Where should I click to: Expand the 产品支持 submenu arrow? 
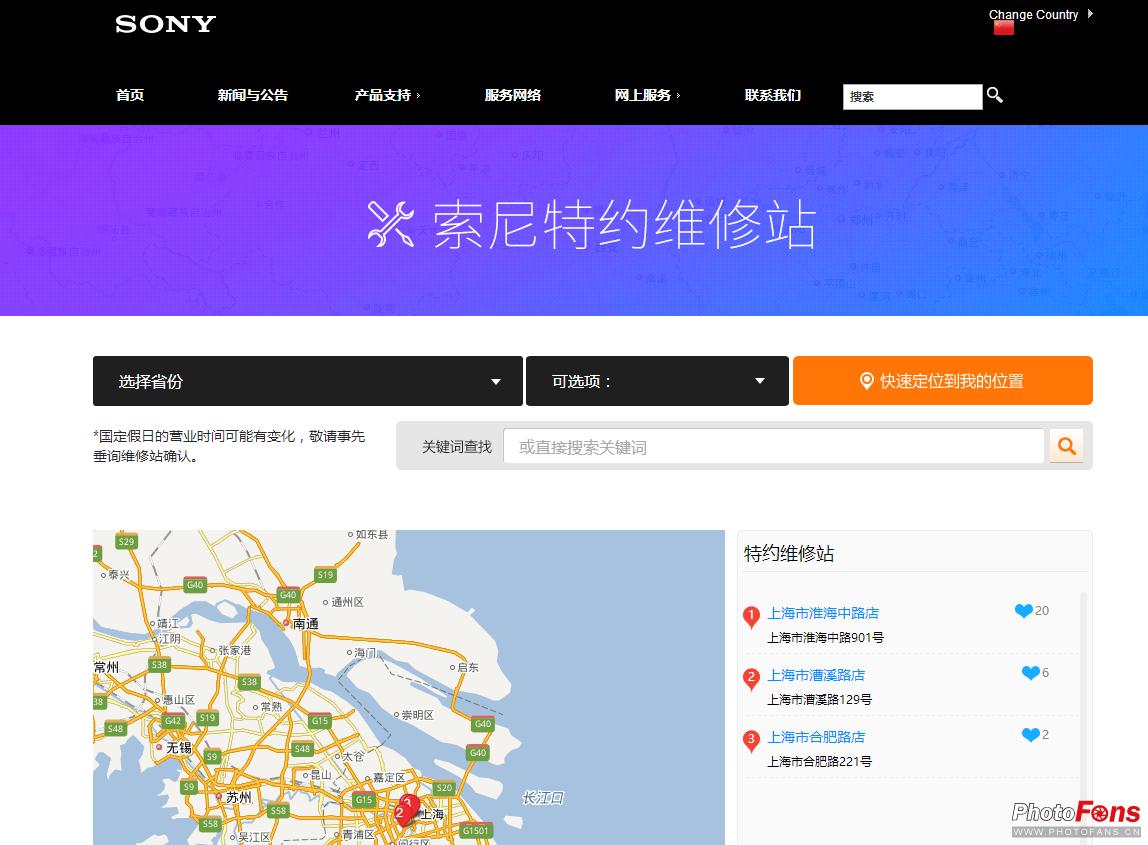[x=419, y=96]
